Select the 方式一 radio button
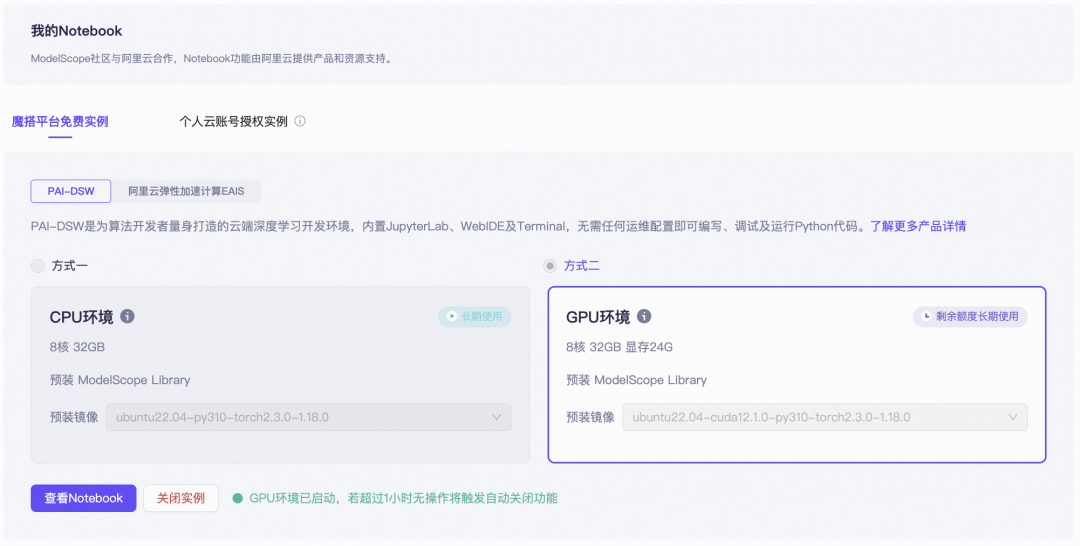 coord(38,266)
